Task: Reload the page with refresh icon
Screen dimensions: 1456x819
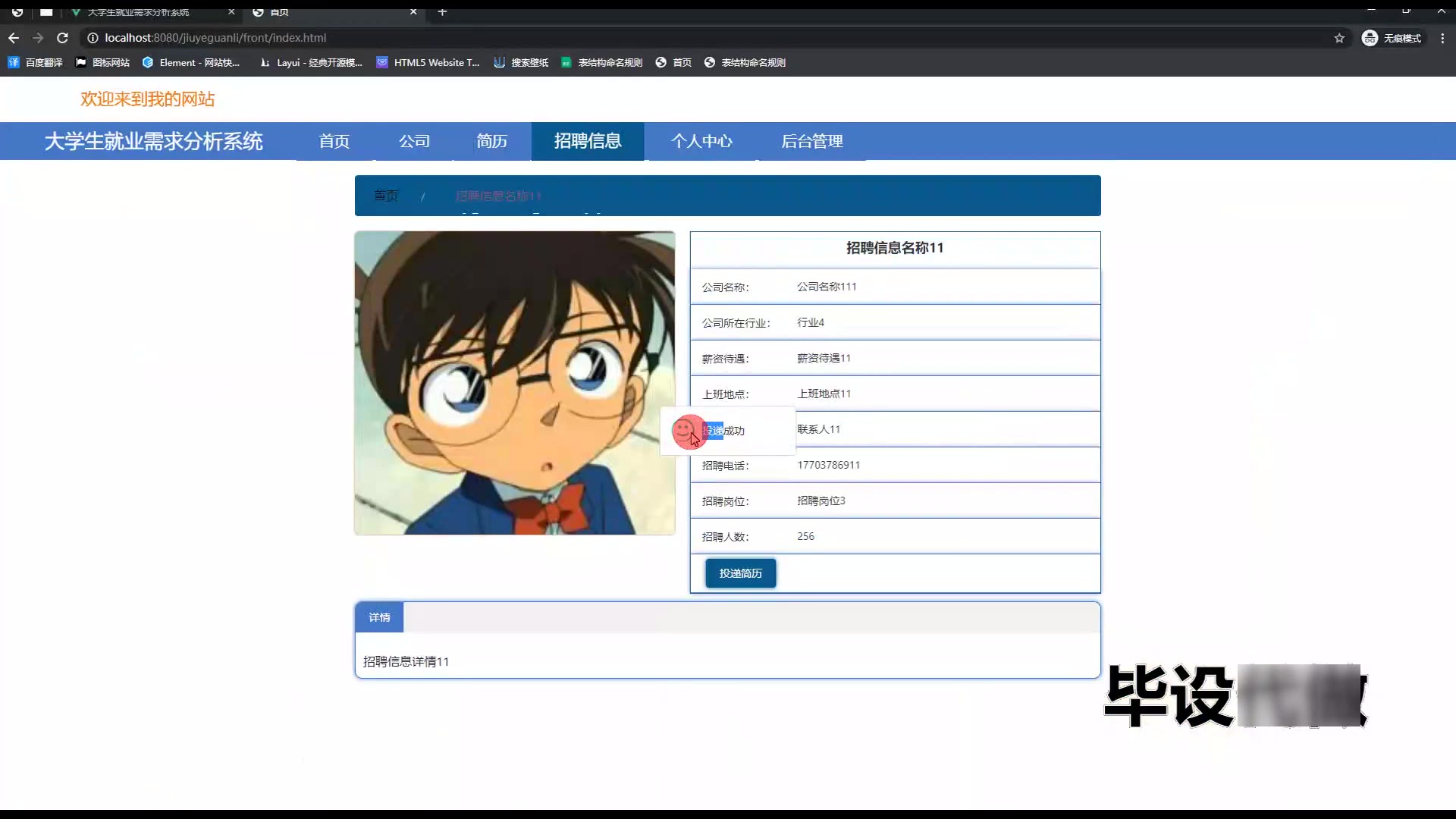Action: 63,38
